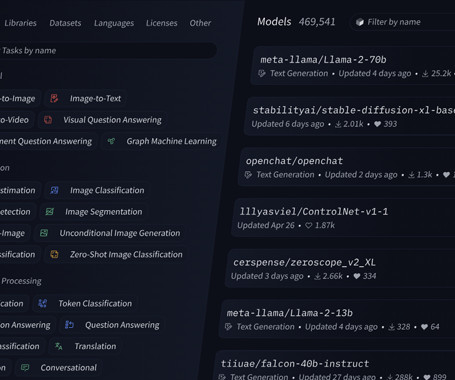Click the Filter by name model search box

click(x=403, y=22)
